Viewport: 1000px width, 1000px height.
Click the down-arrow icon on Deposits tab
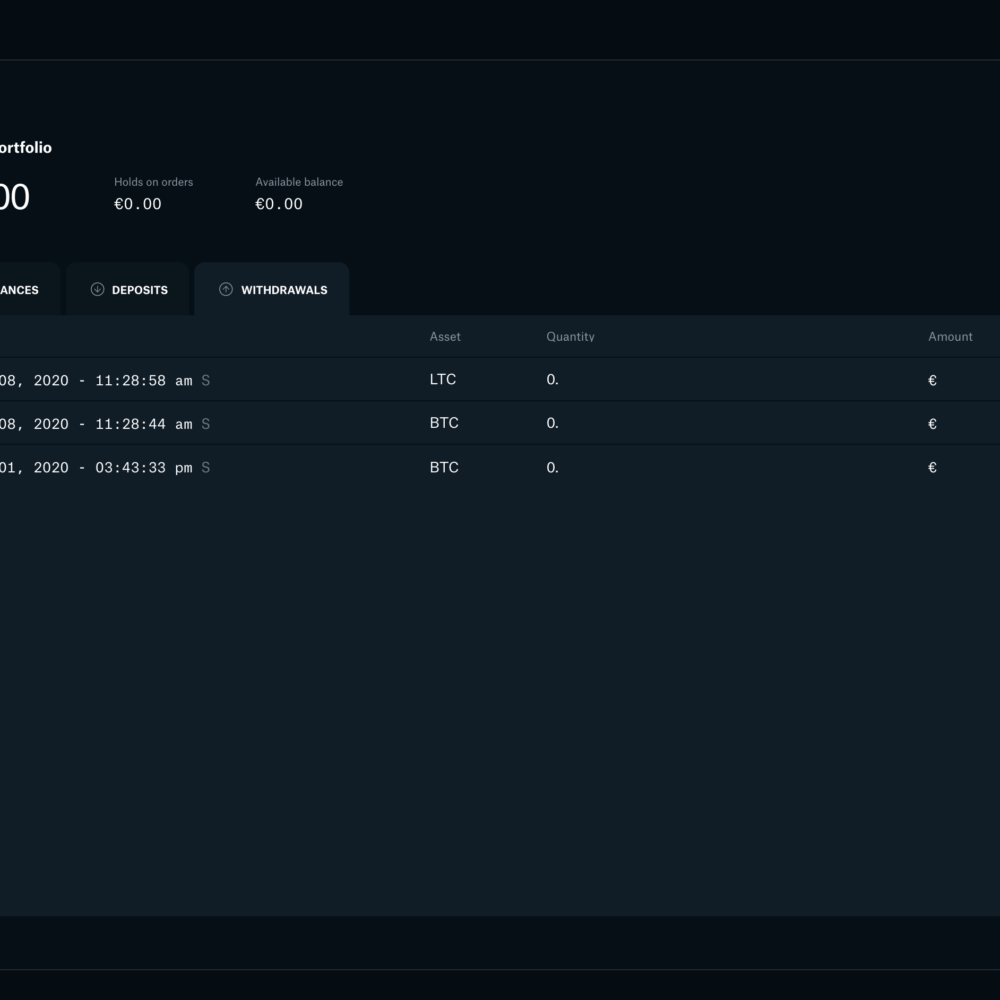pyautogui.click(x=97, y=290)
